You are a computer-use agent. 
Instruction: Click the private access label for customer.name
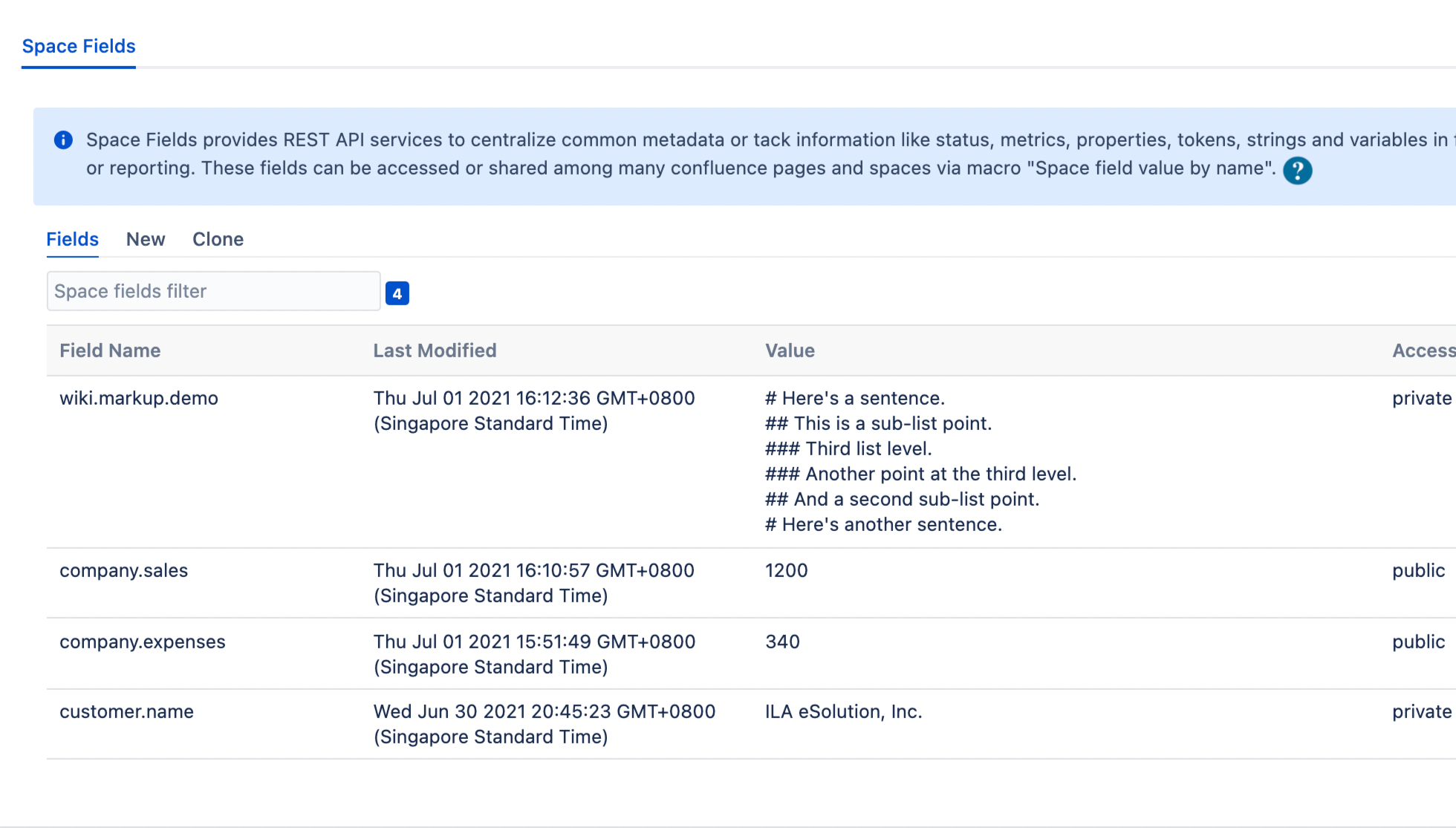coord(1421,711)
